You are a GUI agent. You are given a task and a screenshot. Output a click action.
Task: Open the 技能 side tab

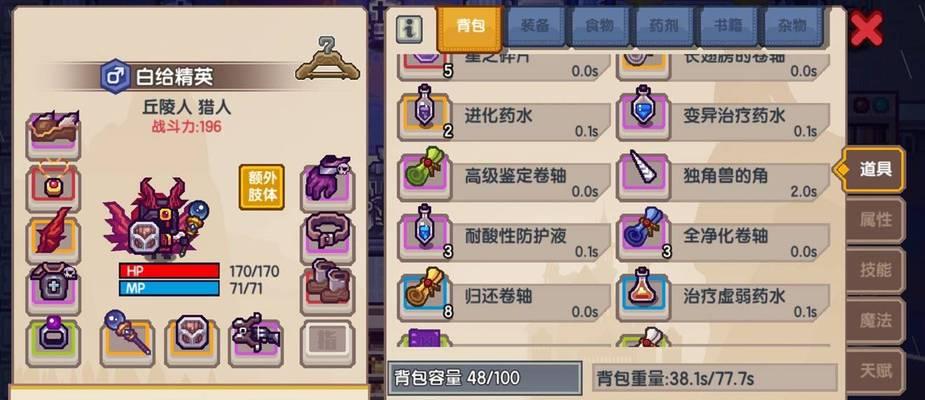[875, 270]
